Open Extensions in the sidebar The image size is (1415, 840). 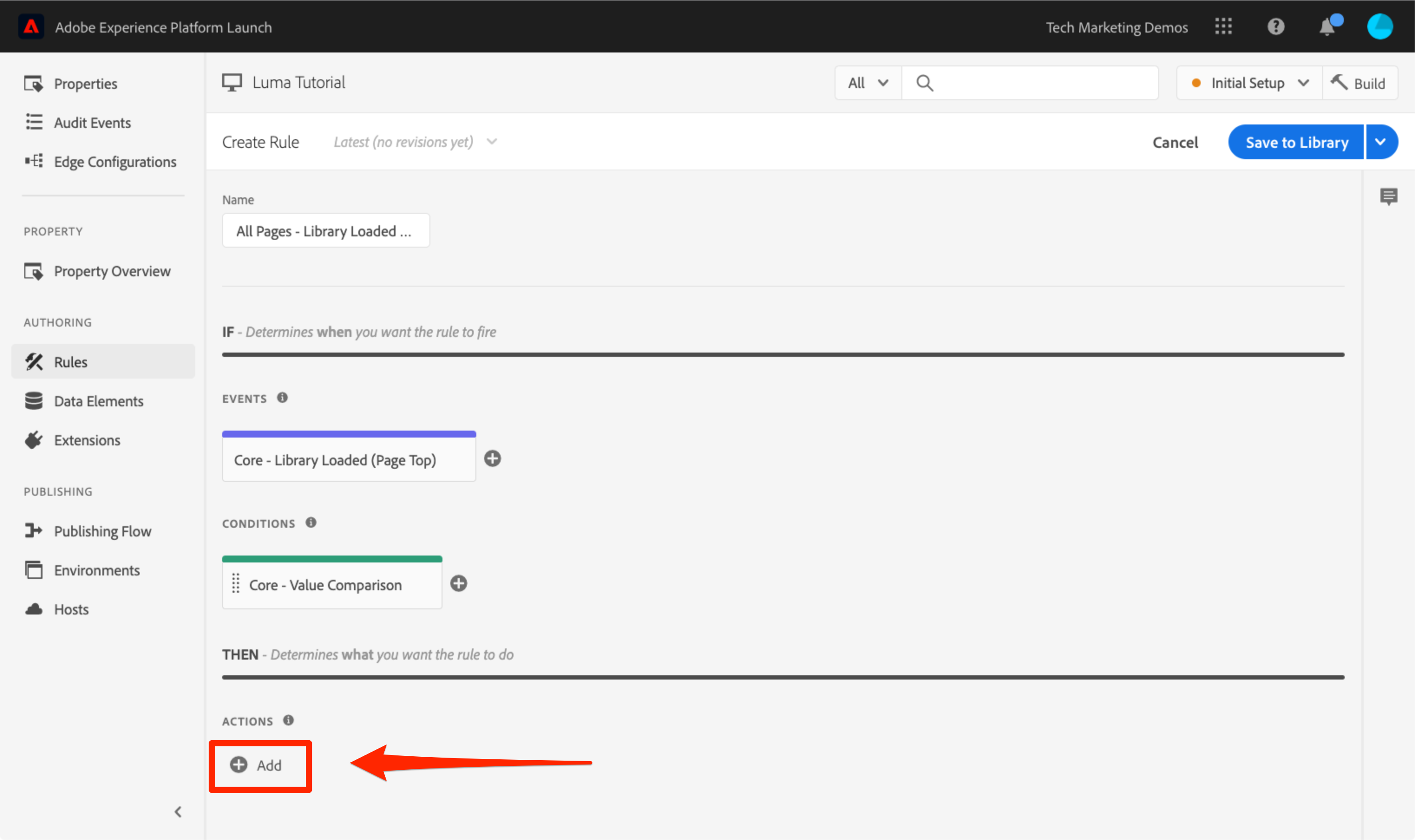pyautogui.click(x=87, y=440)
